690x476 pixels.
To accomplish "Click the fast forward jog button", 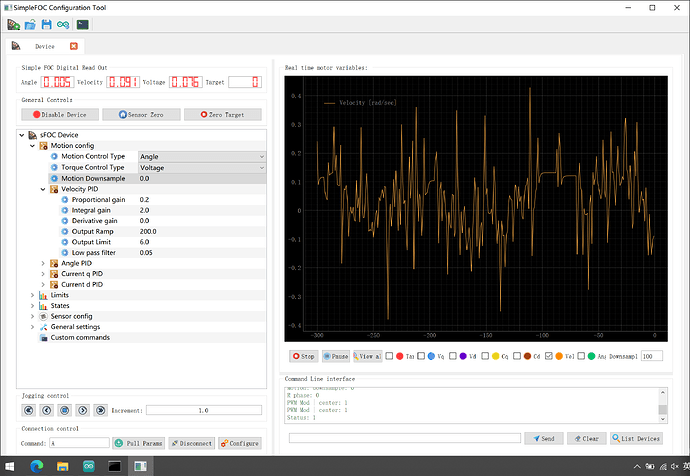I will 100,410.
